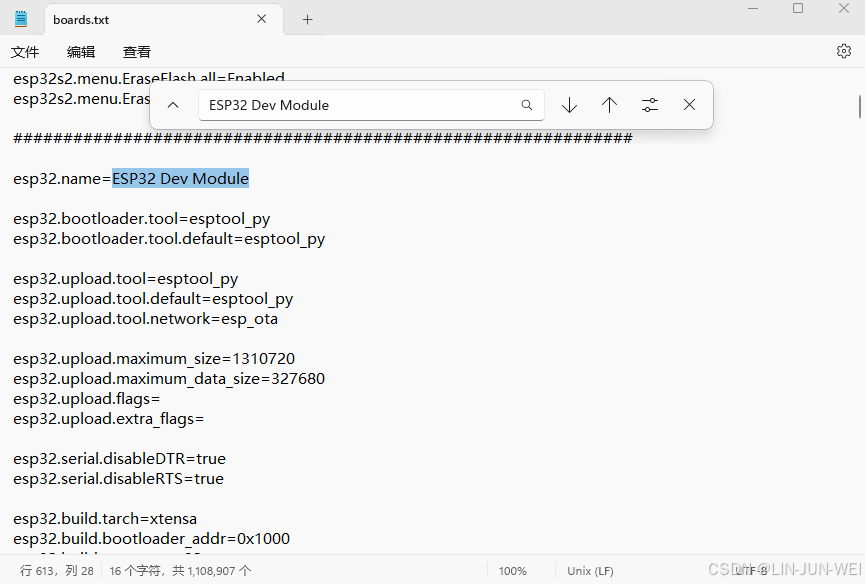
Task: Click Unix (LF) line ending entry
Action: 590,571
